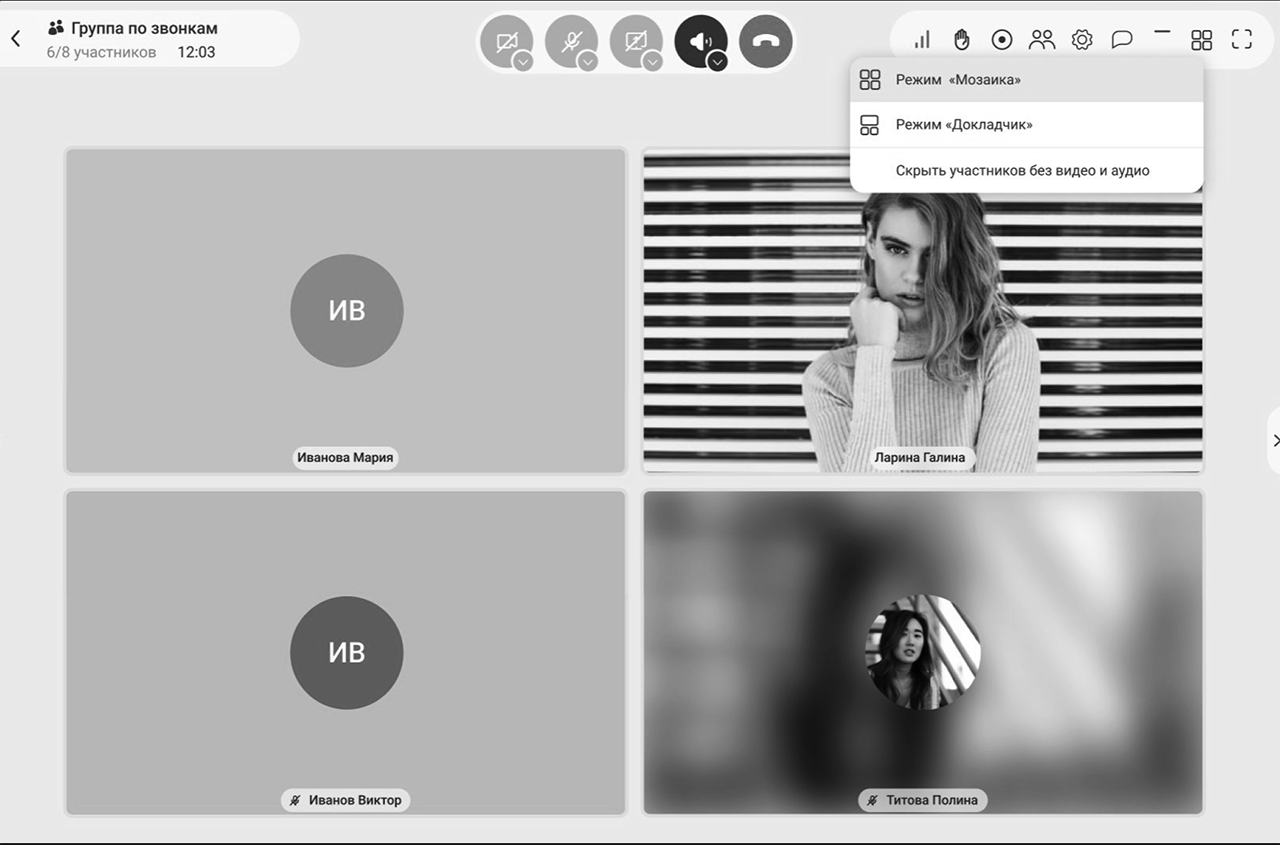1280x845 pixels.
Task: Open speaker output options dropdown arrow
Action: pos(717,62)
